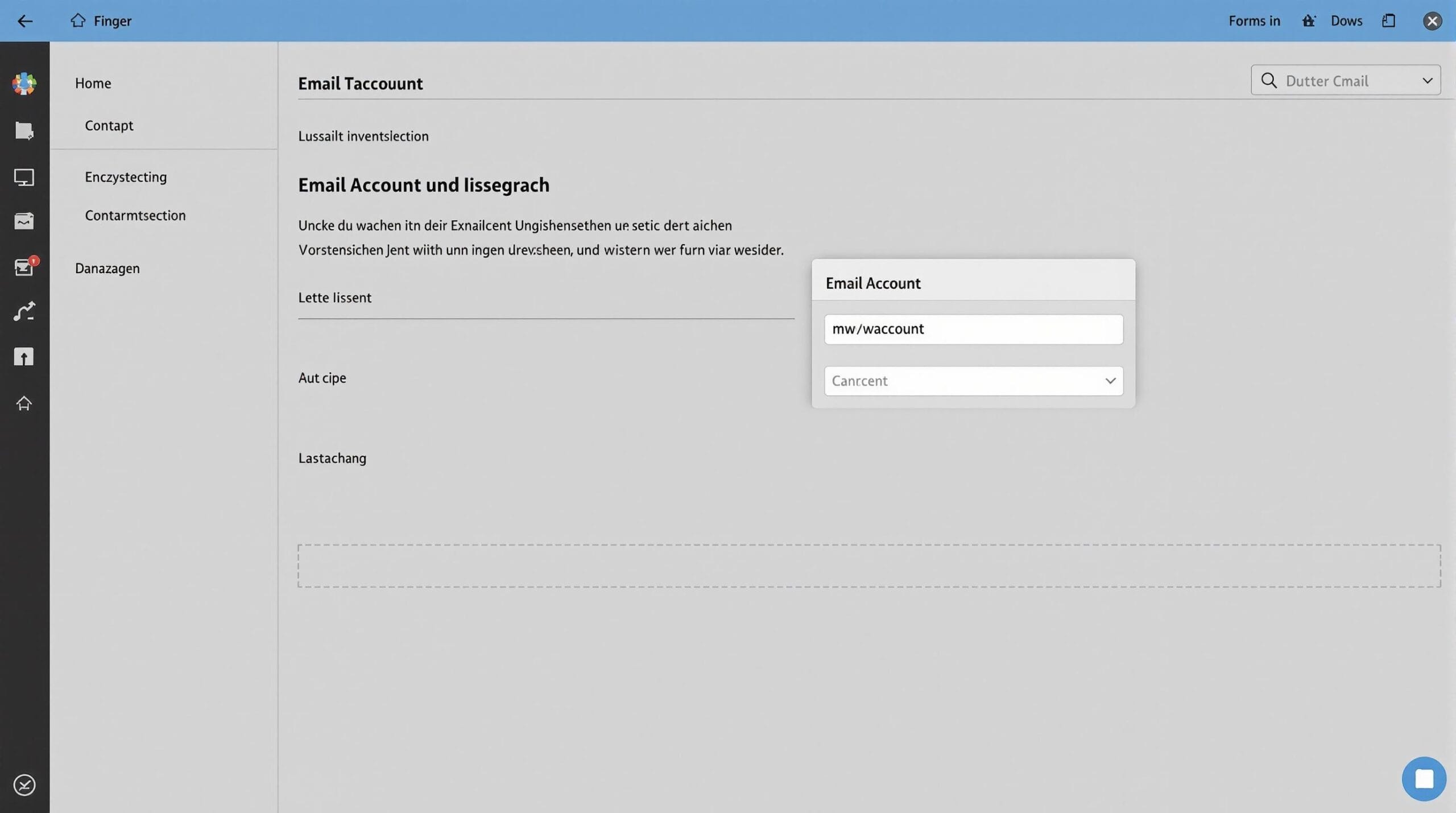Viewport: 1456px width, 813px height.
Task: Open the colorful app logo in sidebar
Action: 24,84
